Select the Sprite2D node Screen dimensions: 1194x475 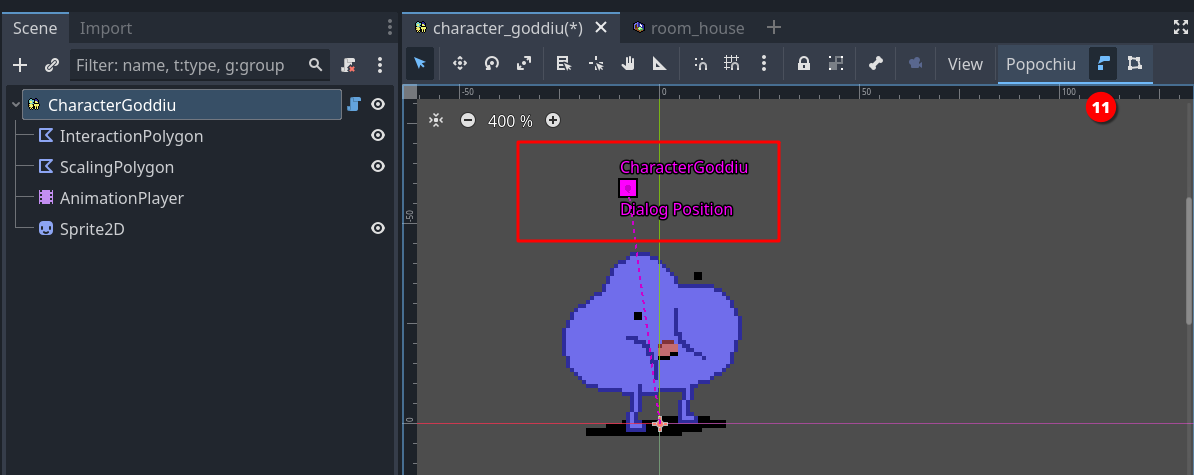tap(92, 228)
